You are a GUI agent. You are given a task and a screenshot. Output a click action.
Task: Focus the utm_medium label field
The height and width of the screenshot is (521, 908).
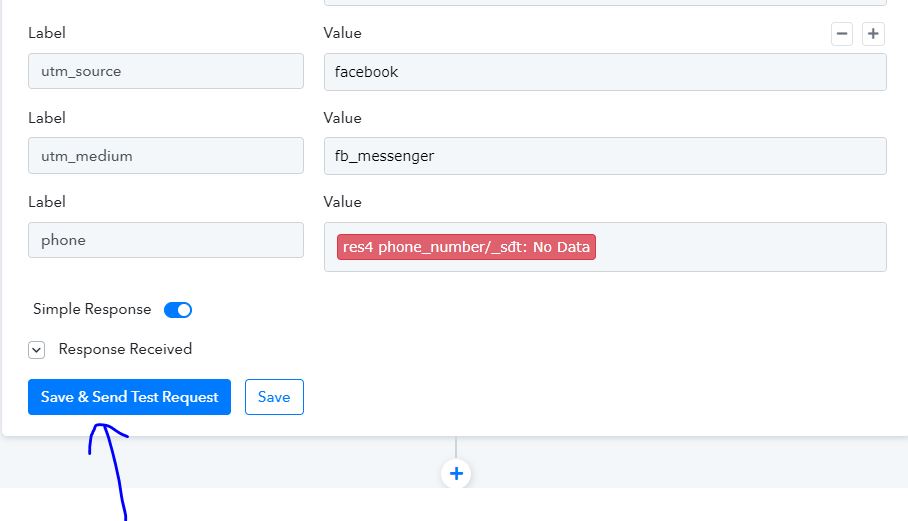point(166,156)
